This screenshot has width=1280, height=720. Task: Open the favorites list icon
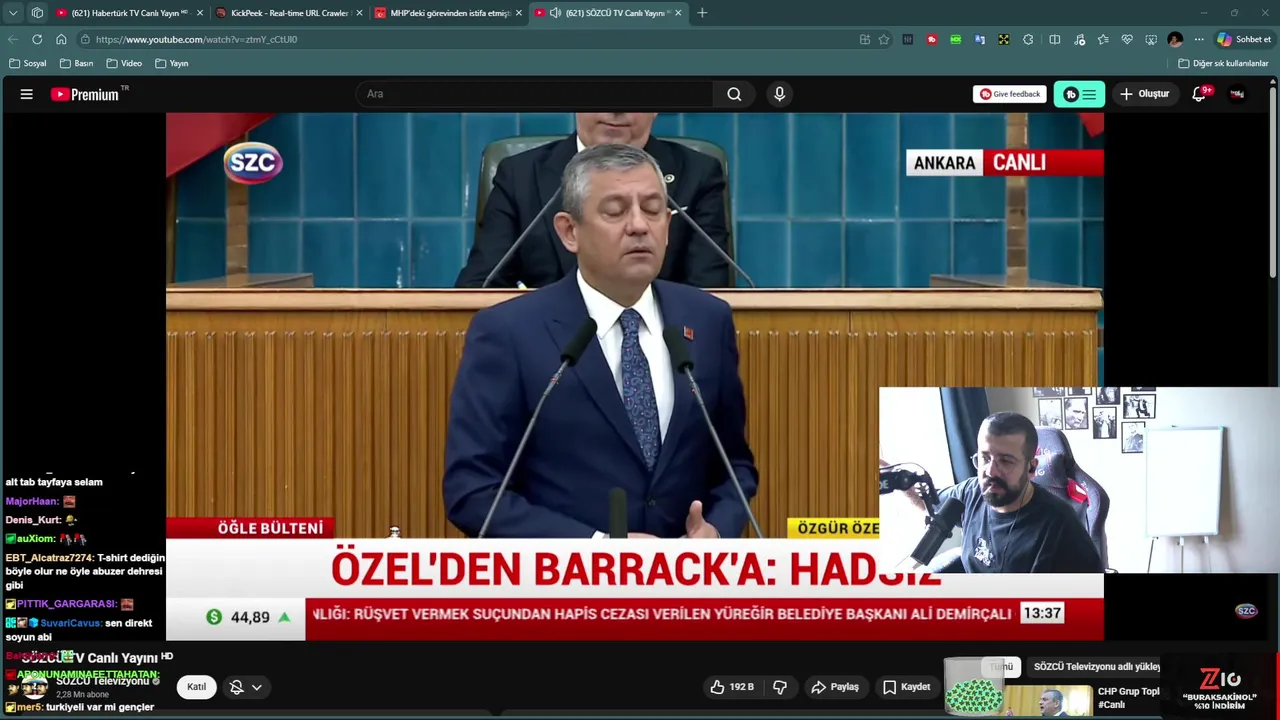coord(1103,39)
